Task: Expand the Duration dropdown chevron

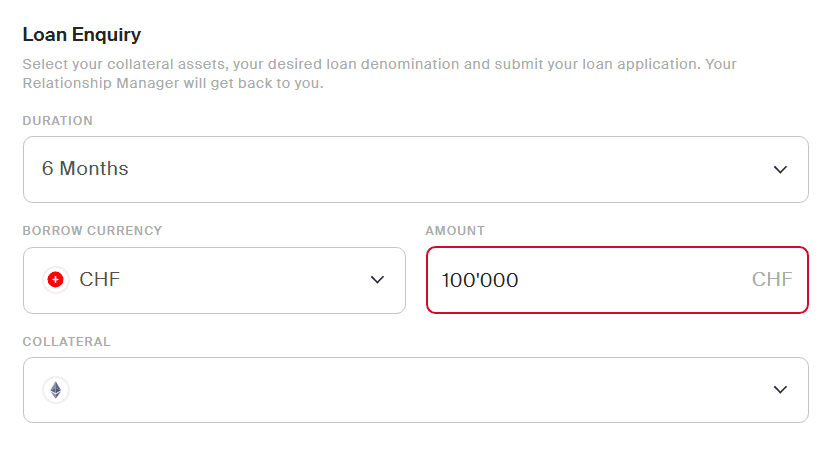Action: click(x=781, y=170)
